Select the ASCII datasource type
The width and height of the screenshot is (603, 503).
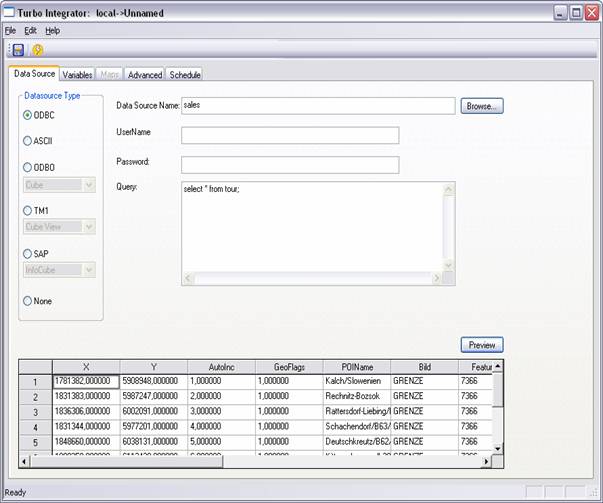point(28,141)
